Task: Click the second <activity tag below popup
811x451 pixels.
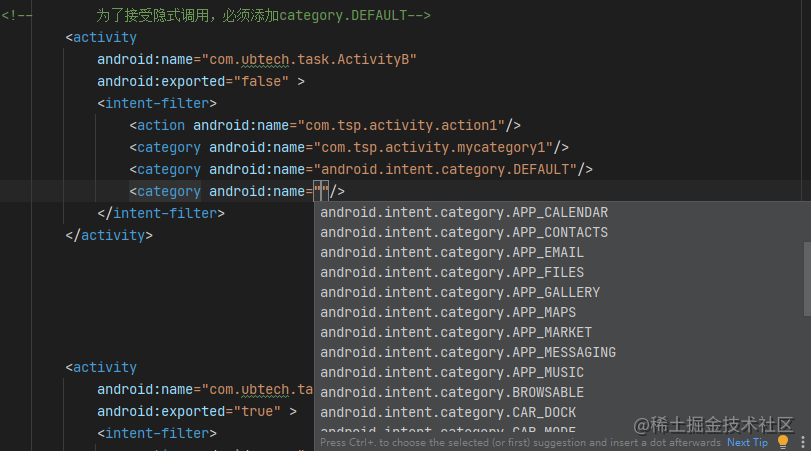Action: (101, 368)
